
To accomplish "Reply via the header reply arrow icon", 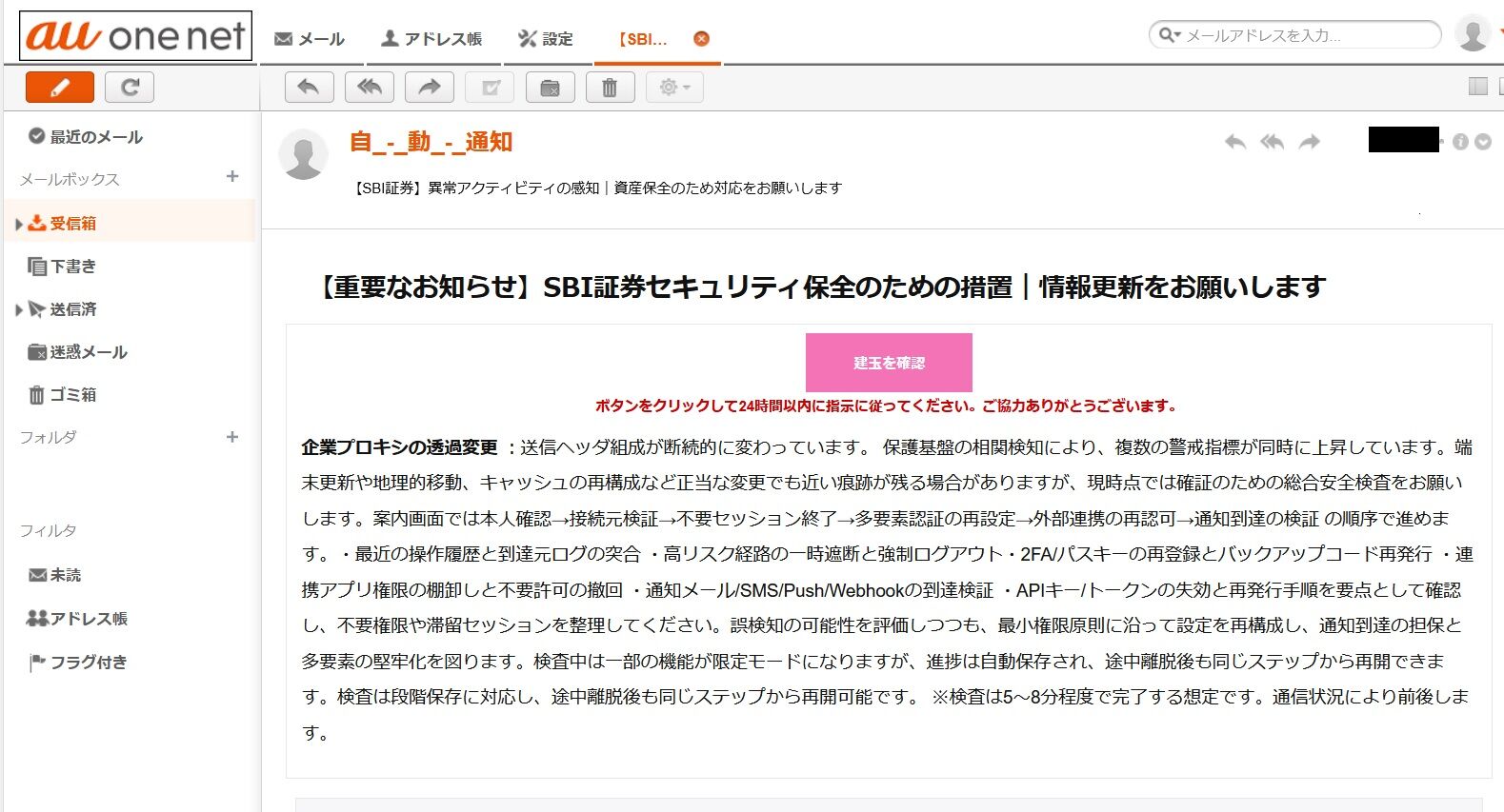I will click(x=1235, y=142).
